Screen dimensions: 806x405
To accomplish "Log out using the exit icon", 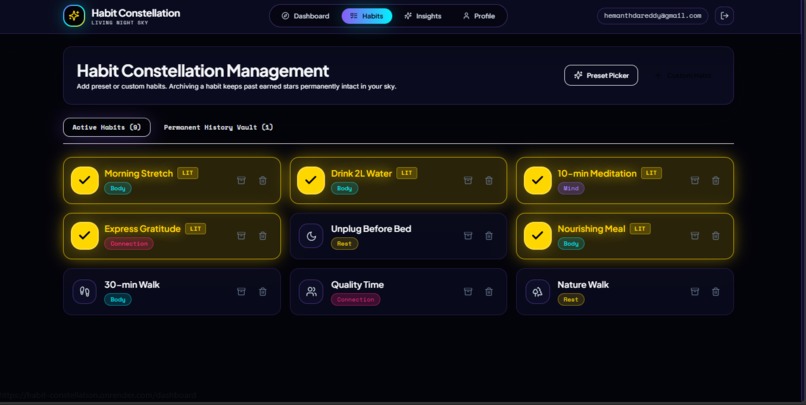I will click(x=724, y=16).
